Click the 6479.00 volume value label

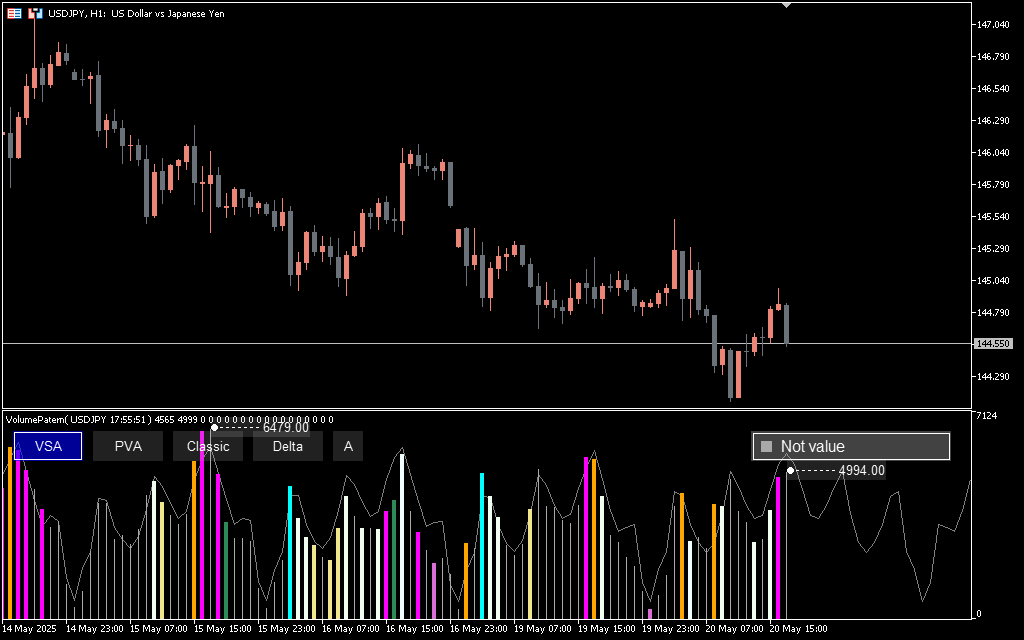[x=285, y=428]
